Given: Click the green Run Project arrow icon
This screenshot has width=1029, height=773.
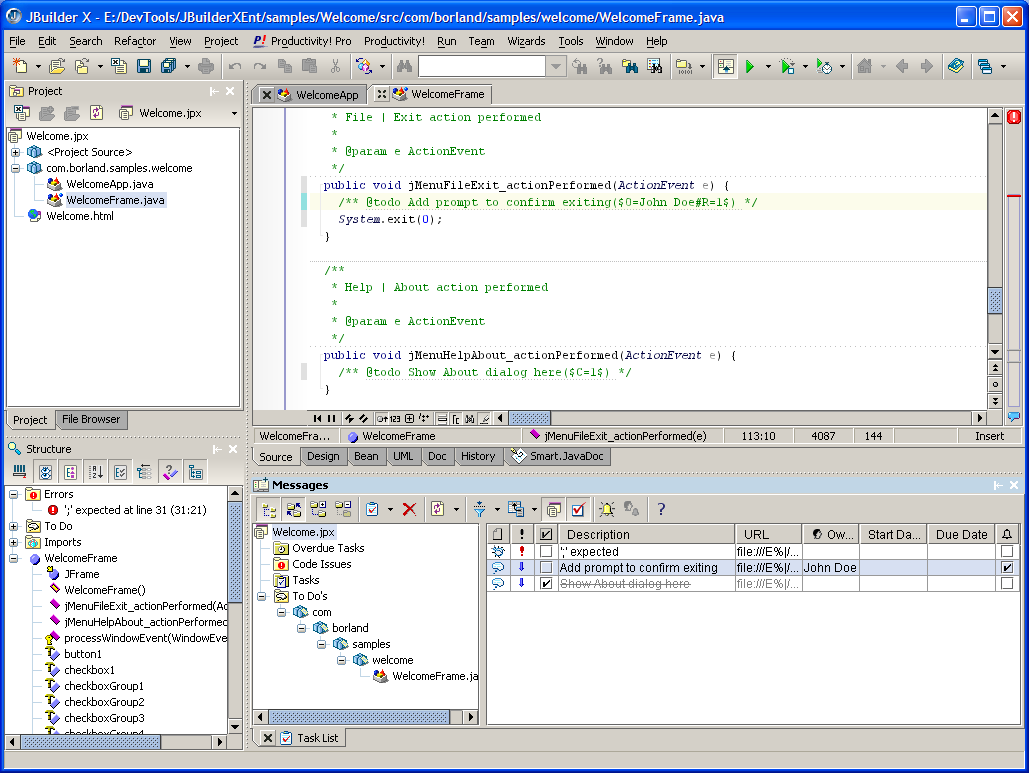Looking at the screenshot, I should pos(750,66).
